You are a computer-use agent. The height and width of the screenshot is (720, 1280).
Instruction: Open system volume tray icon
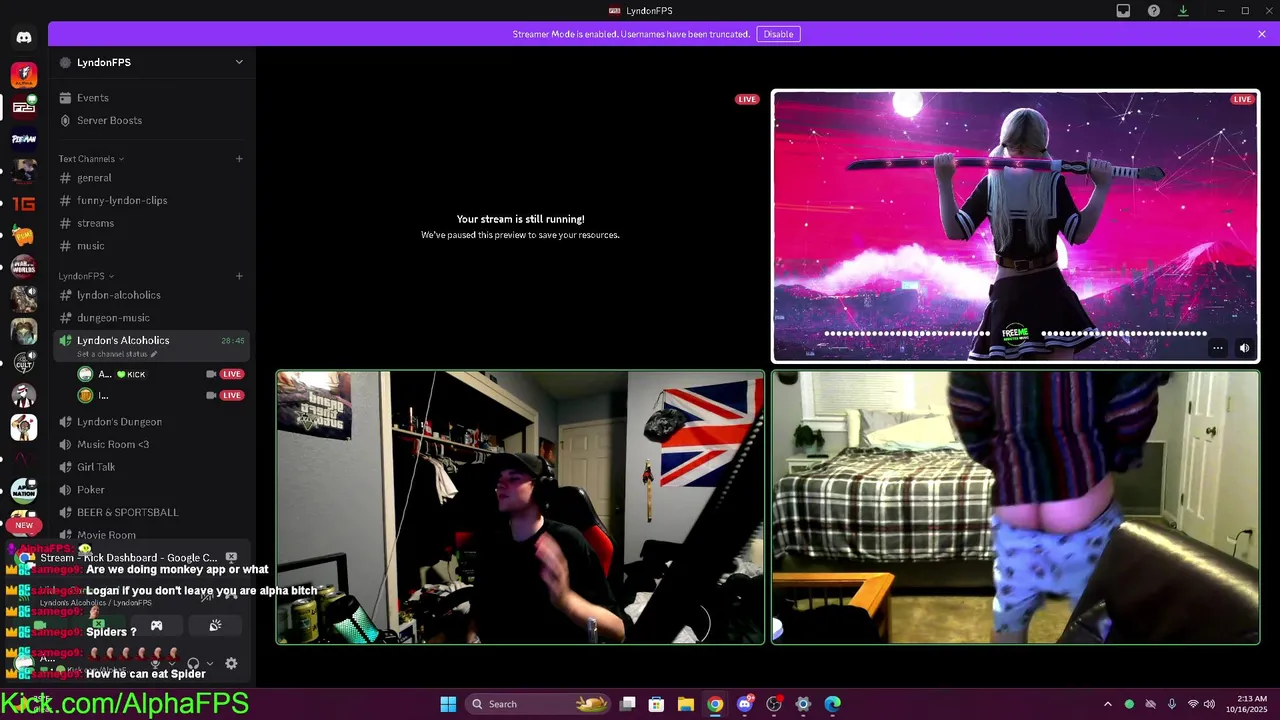[1209, 704]
